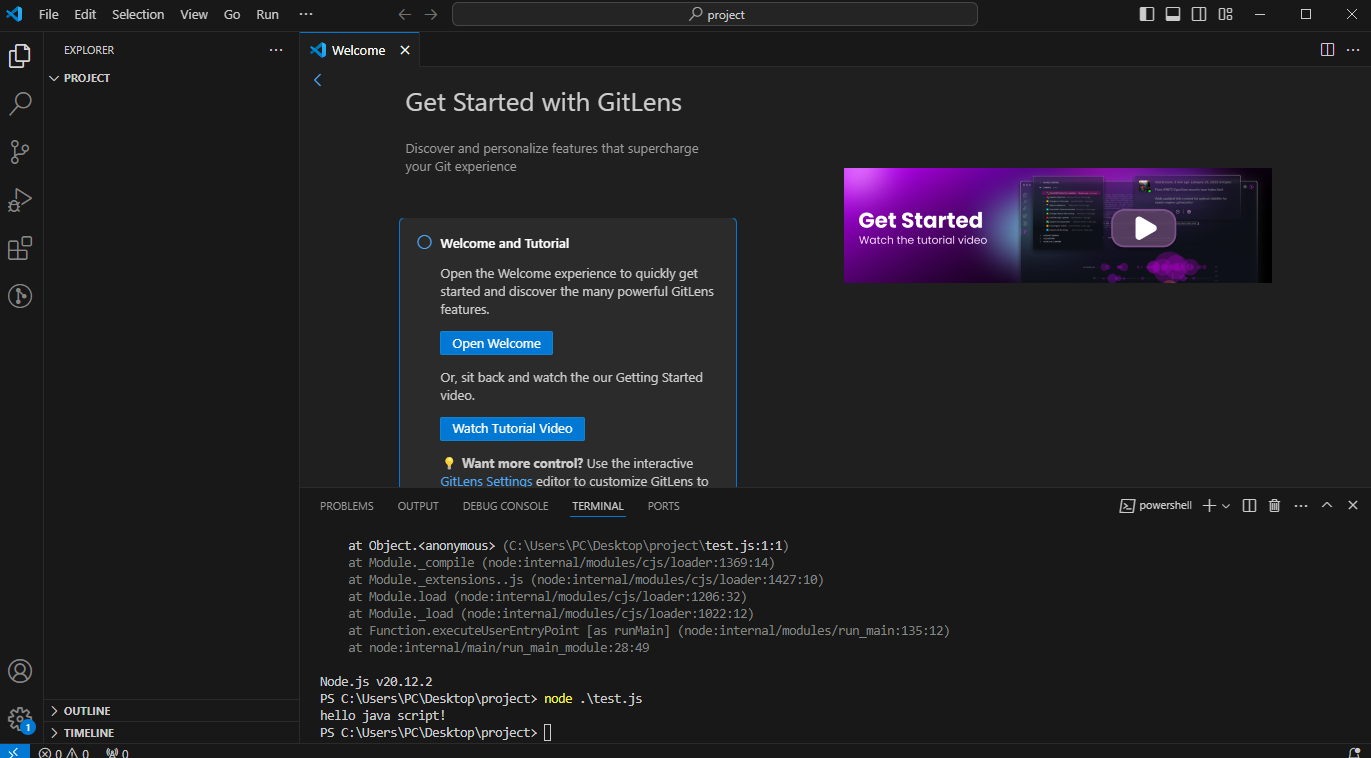Viewport: 1371px width, 758px height.
Task: Open the Edit menu
Action: tap(85, 14)
